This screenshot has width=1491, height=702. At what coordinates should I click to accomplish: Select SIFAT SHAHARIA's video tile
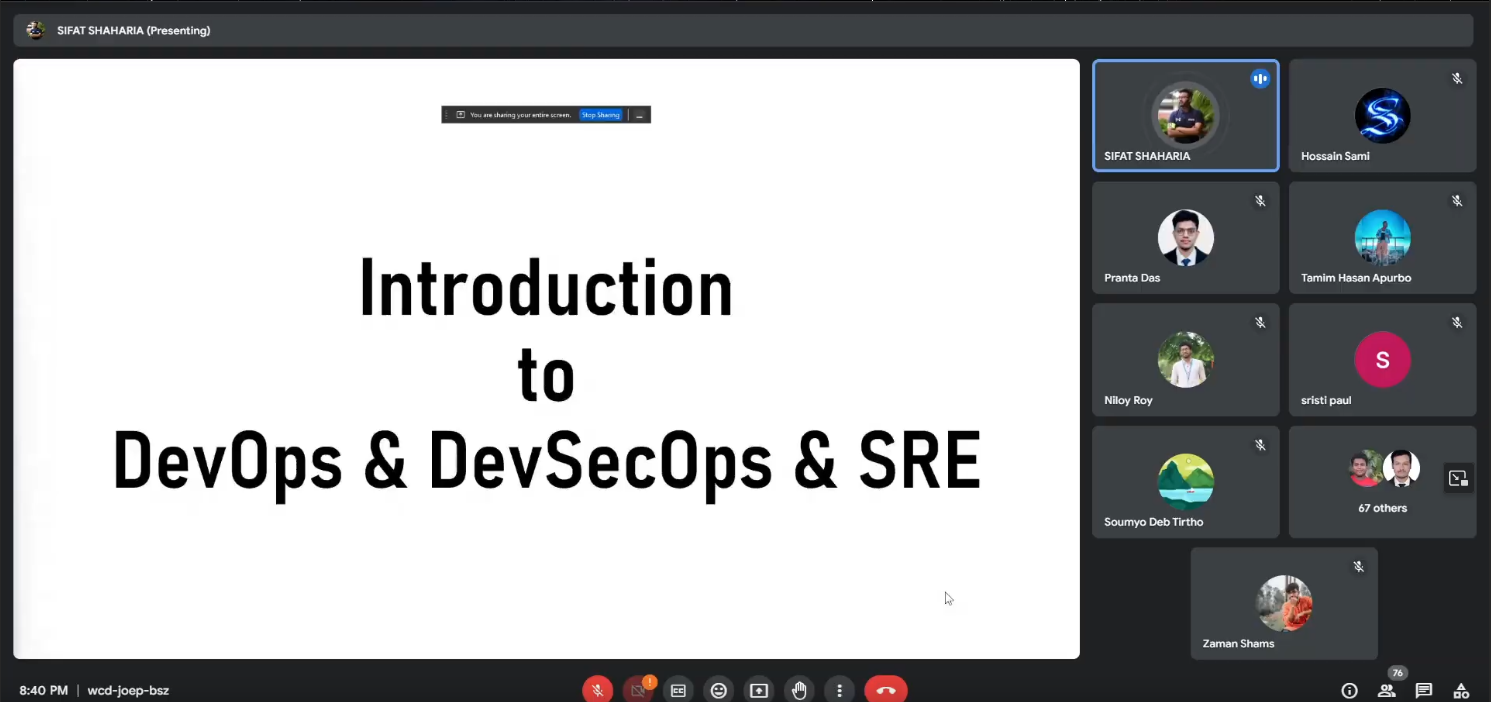coord(1185,115)
